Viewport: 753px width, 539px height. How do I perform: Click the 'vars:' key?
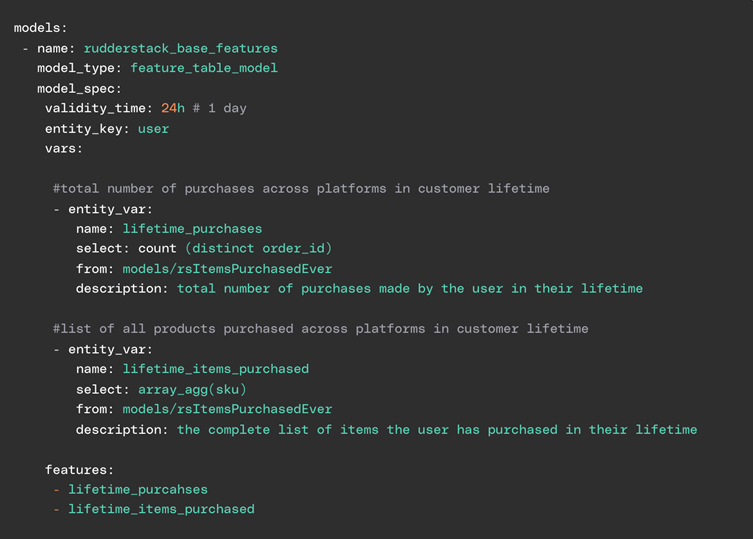64,148
